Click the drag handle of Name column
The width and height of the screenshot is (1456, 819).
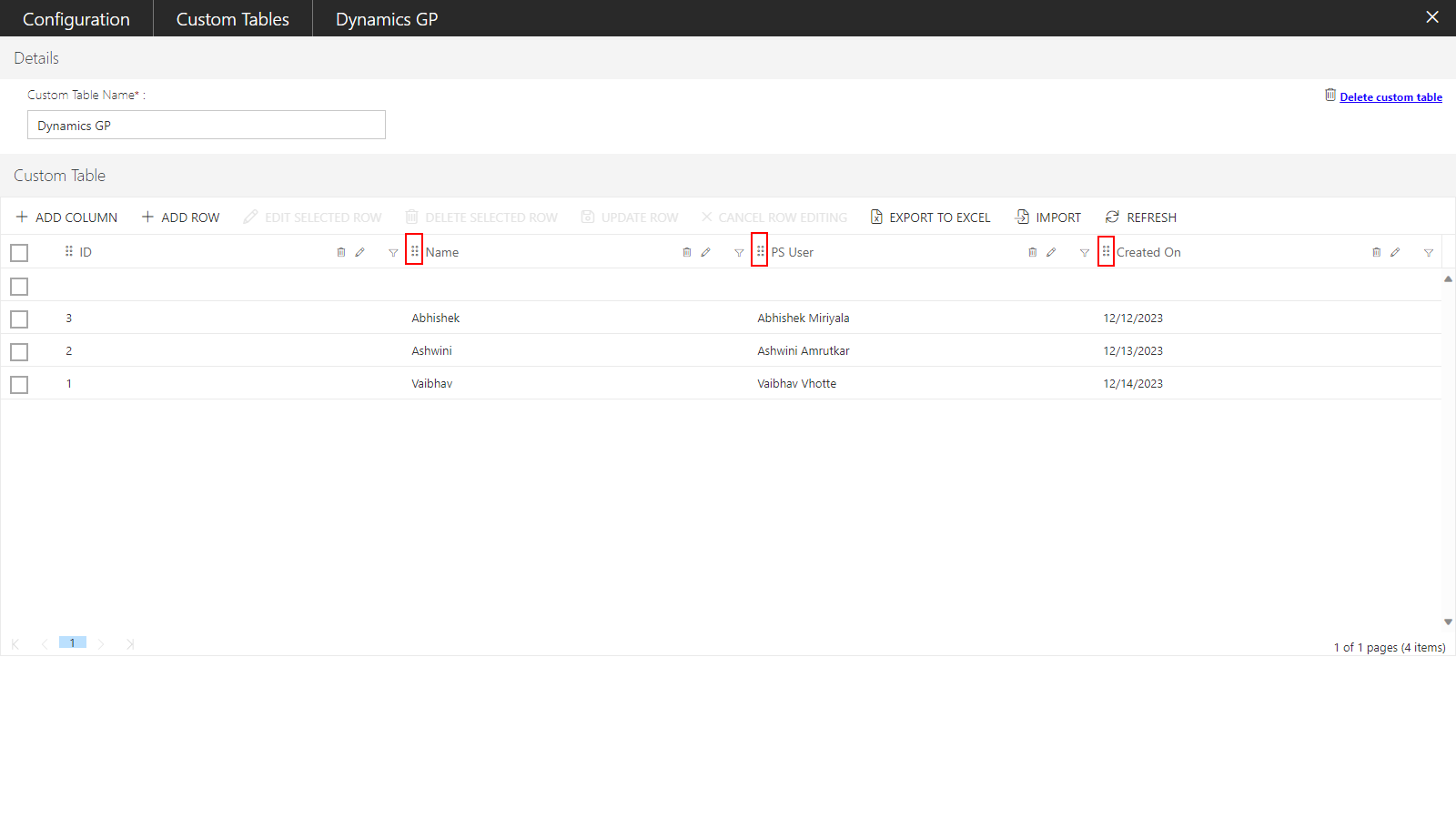point(415,251)
